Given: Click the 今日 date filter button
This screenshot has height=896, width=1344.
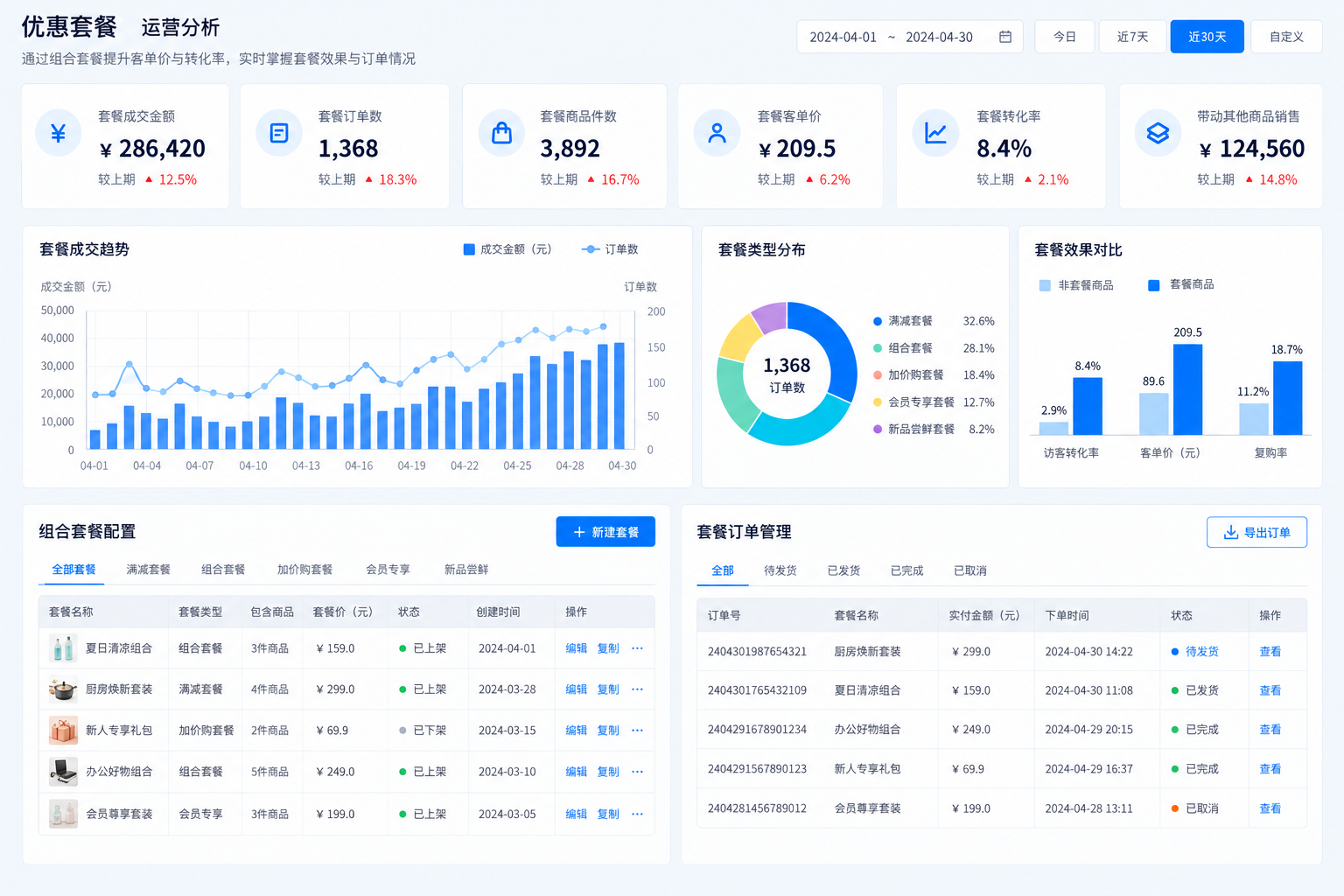Looking at the screenshot, I should [x=1064, y=37].
